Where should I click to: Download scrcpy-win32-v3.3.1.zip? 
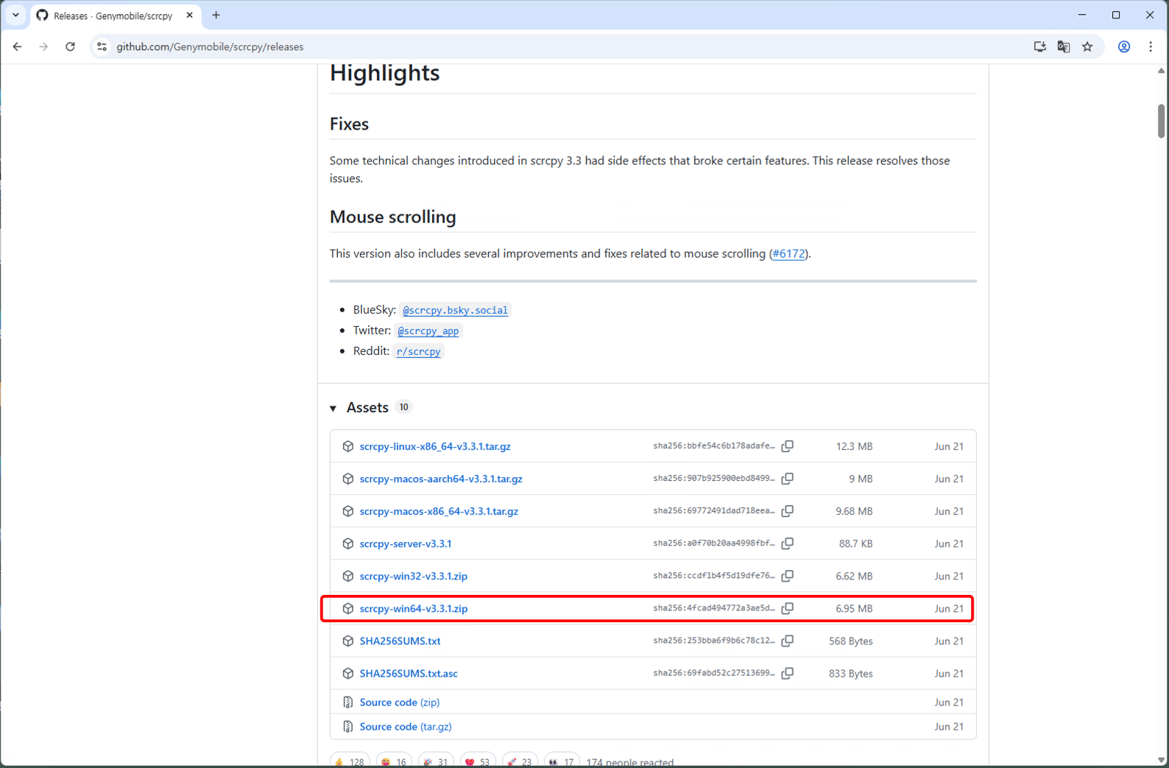413,576
